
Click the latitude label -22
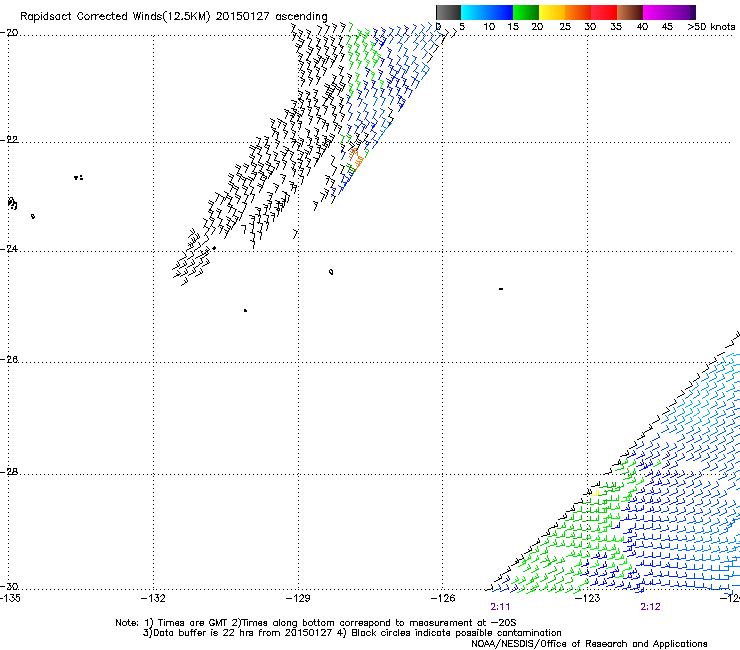(9, 140)
